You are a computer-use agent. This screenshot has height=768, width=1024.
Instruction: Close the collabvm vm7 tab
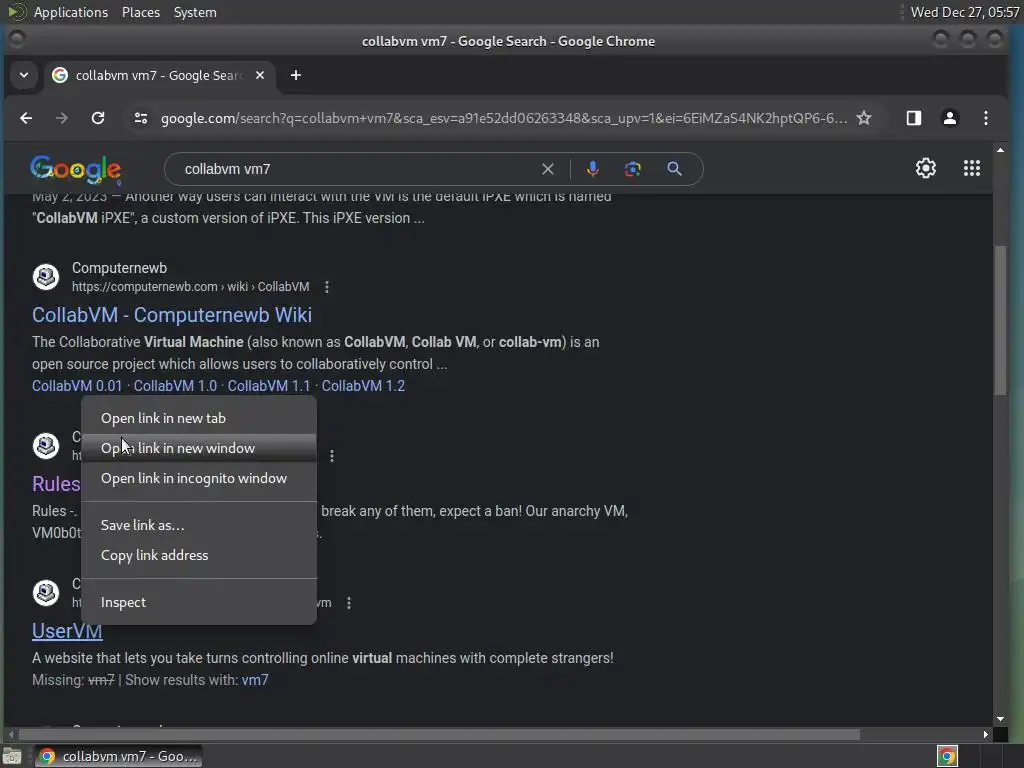[x=260, y=75]
